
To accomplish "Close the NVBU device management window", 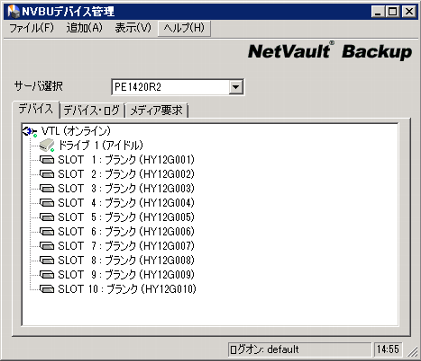I will 409,12.
